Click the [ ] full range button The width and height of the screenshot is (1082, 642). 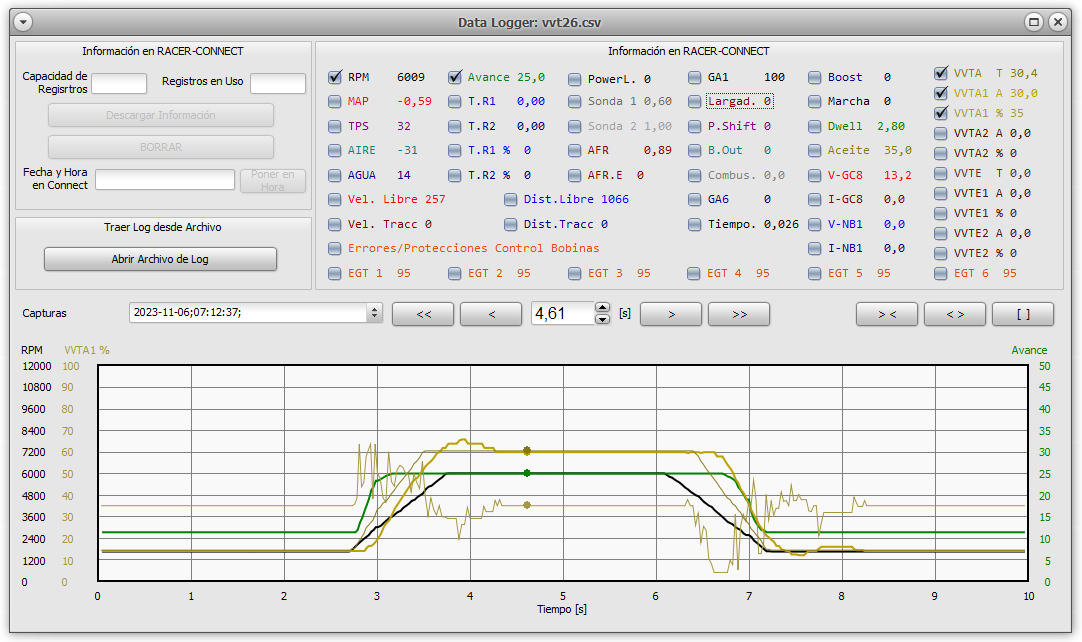point(1023,314)
